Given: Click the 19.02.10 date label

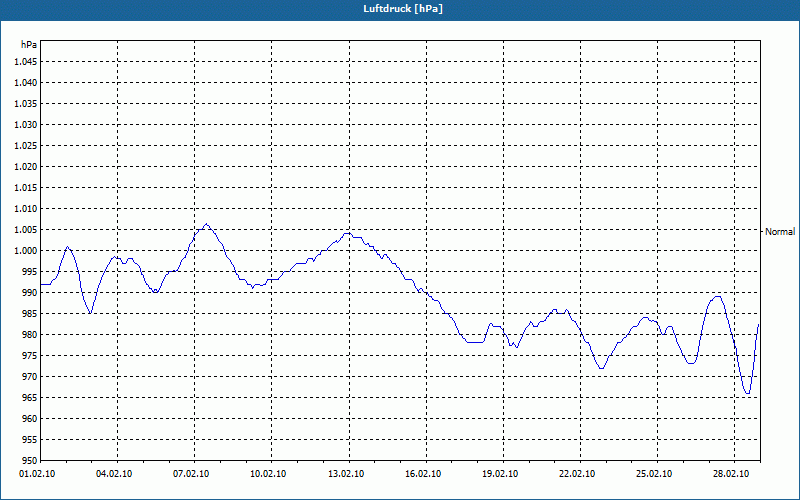Looking at the screenshot, I should (x=500, y=474).
